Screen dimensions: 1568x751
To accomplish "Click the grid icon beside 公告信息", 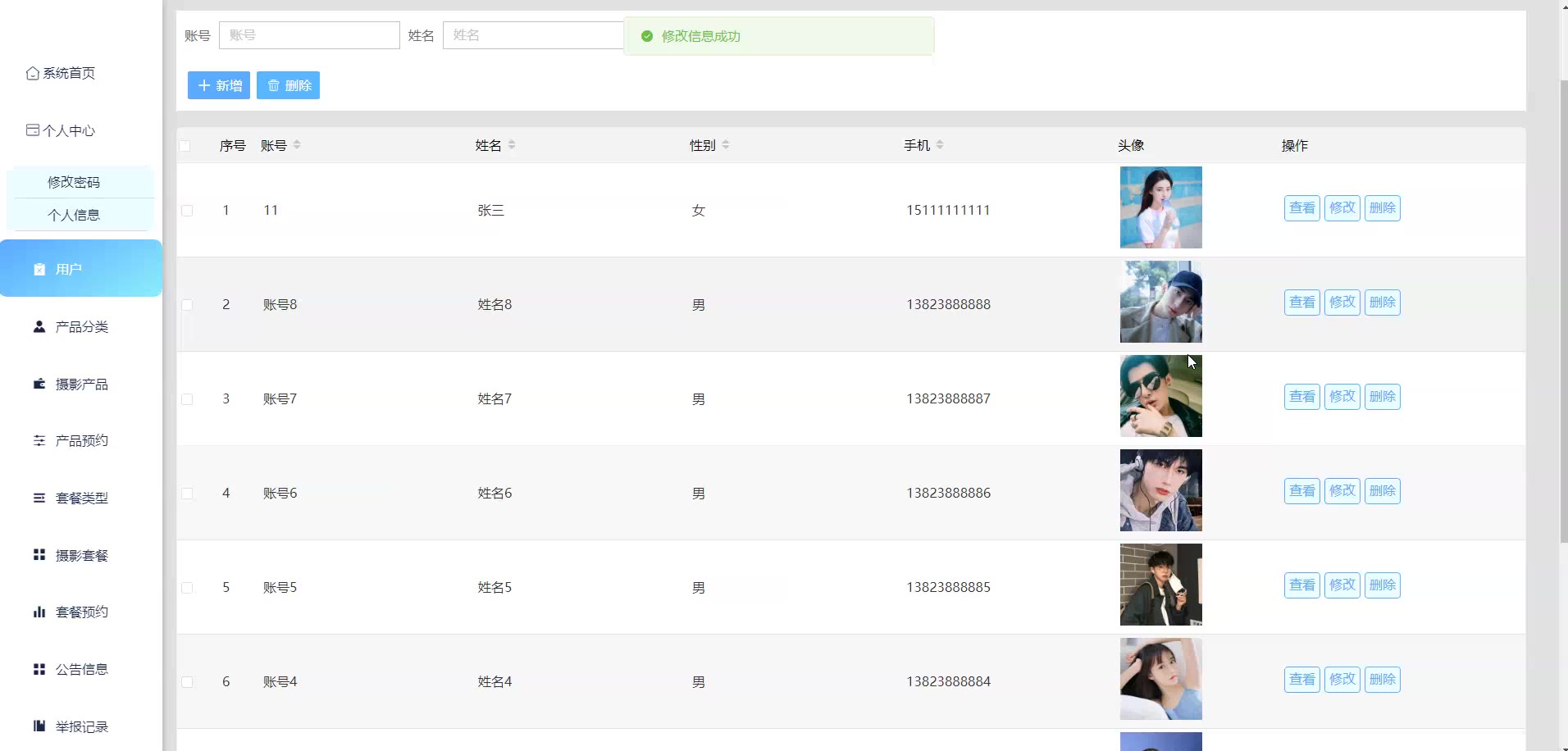I will pos(39,669).
